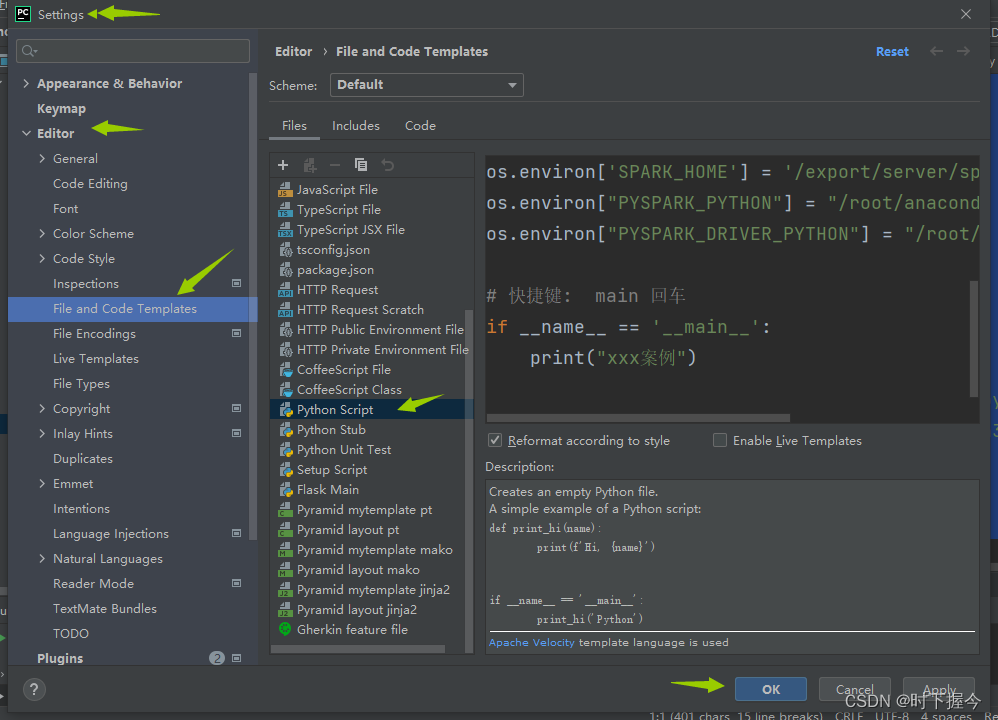Enable Live Templates checkbox

[x=720, y=440]
